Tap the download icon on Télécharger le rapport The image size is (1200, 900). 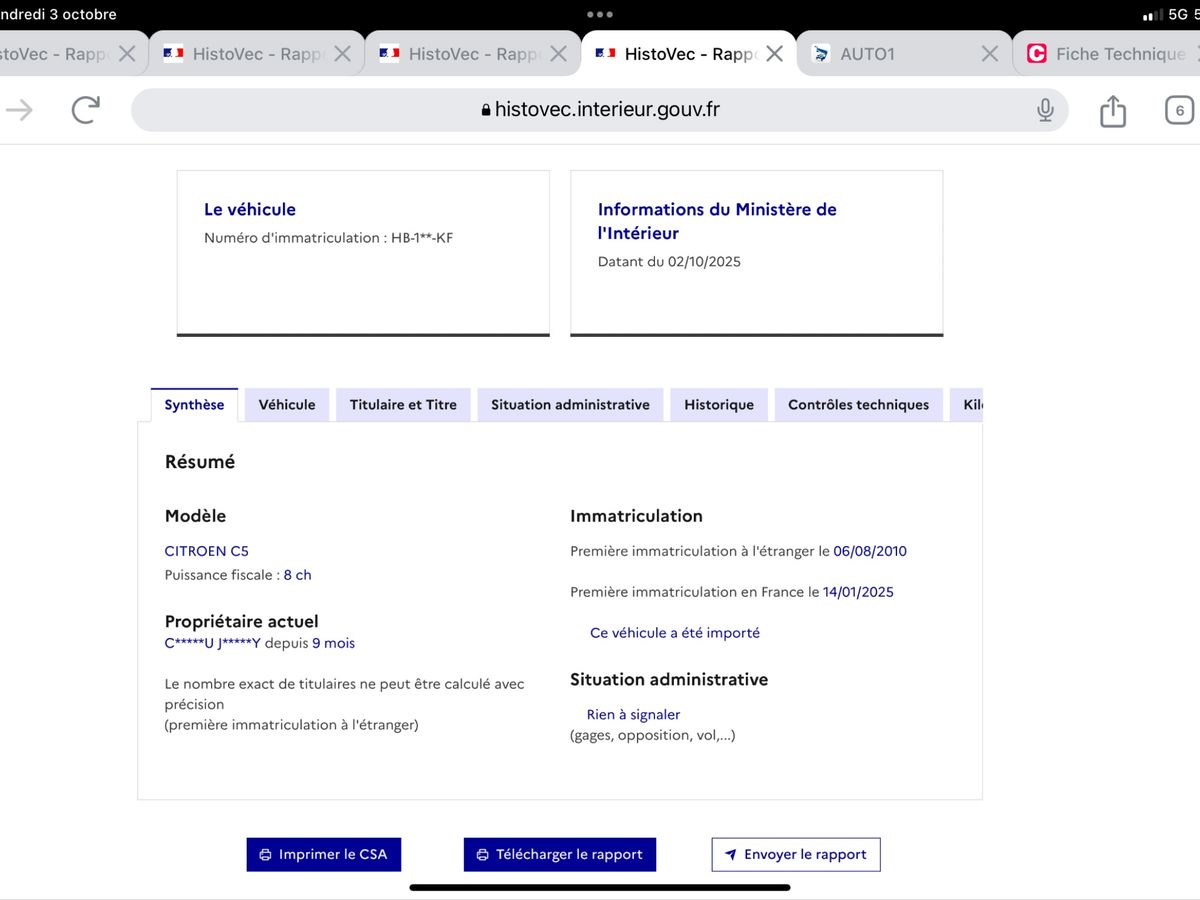pyautogui.click(x=483, y=854)
